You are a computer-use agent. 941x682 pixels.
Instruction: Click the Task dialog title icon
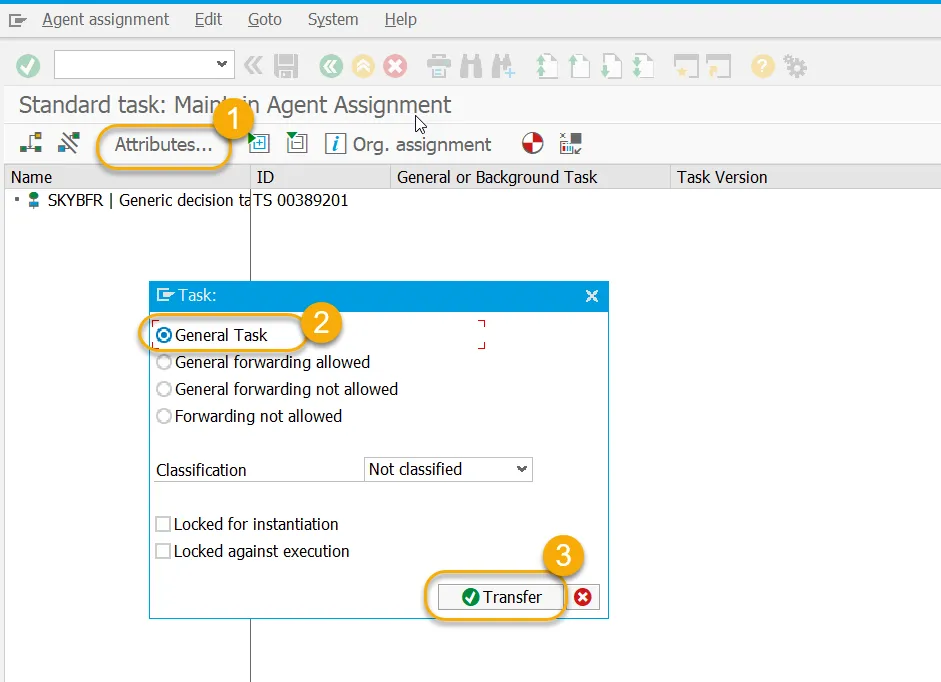point(165,295)
